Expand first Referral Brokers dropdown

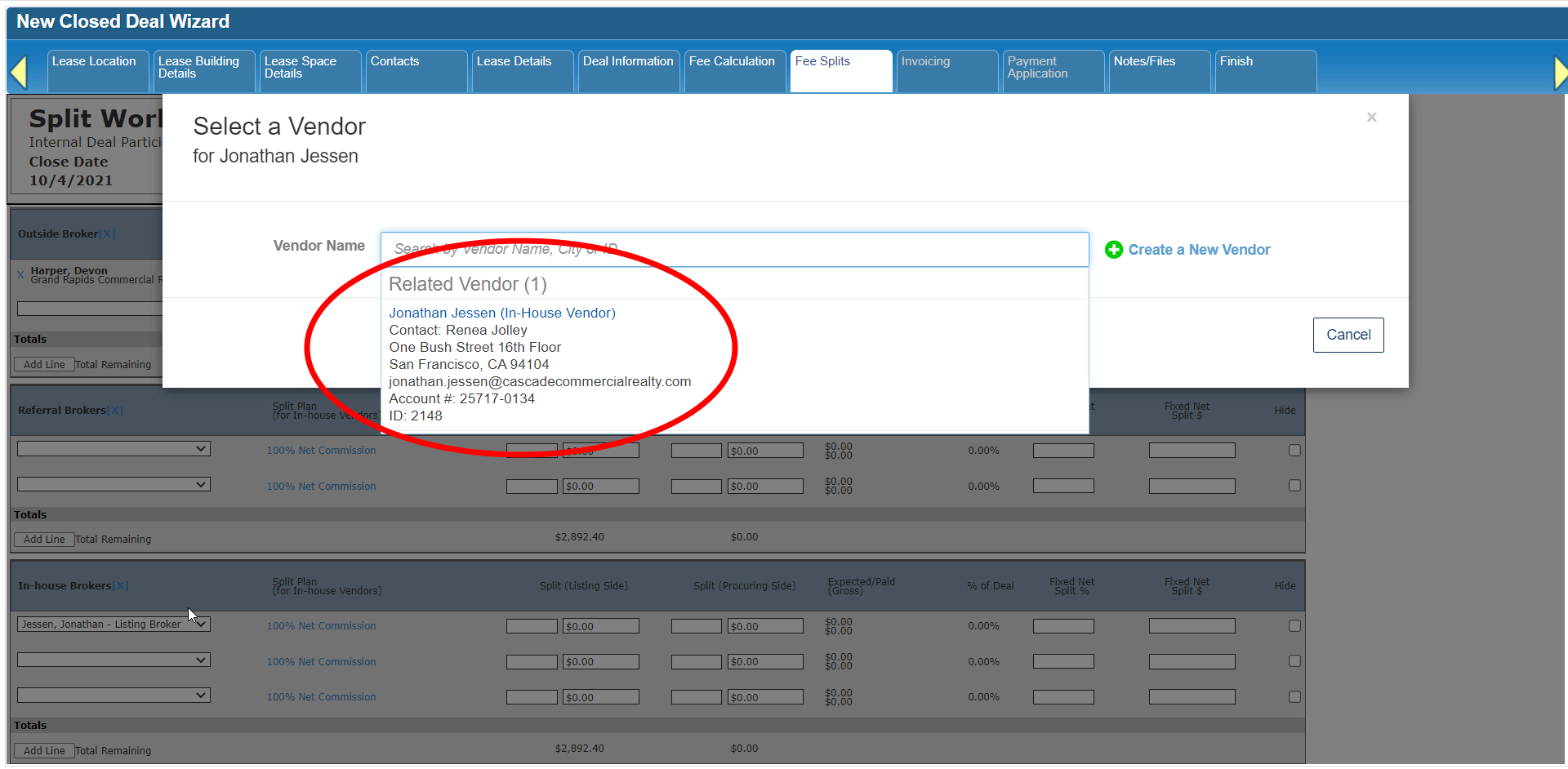(114, 449)
